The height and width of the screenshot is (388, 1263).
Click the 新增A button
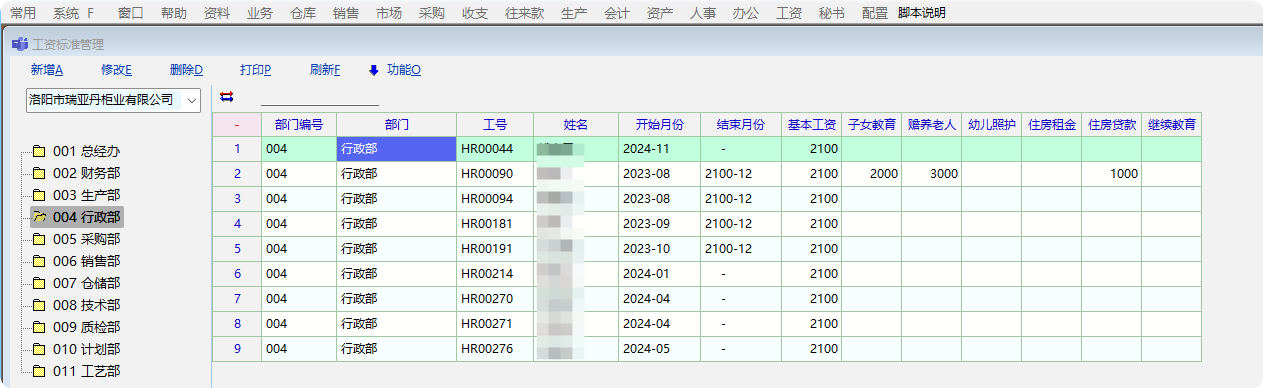coord(47,70)
